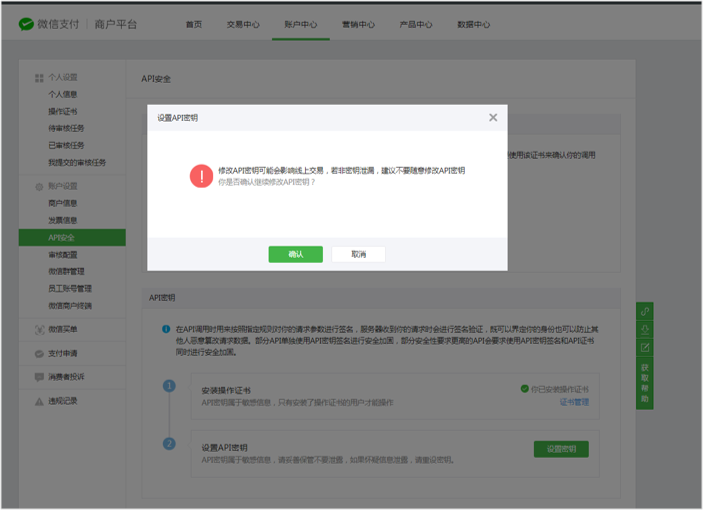Close the 设置API密钥 dialog with X
The height and width of the screenshot is (510, 703).
pos(492,118)
